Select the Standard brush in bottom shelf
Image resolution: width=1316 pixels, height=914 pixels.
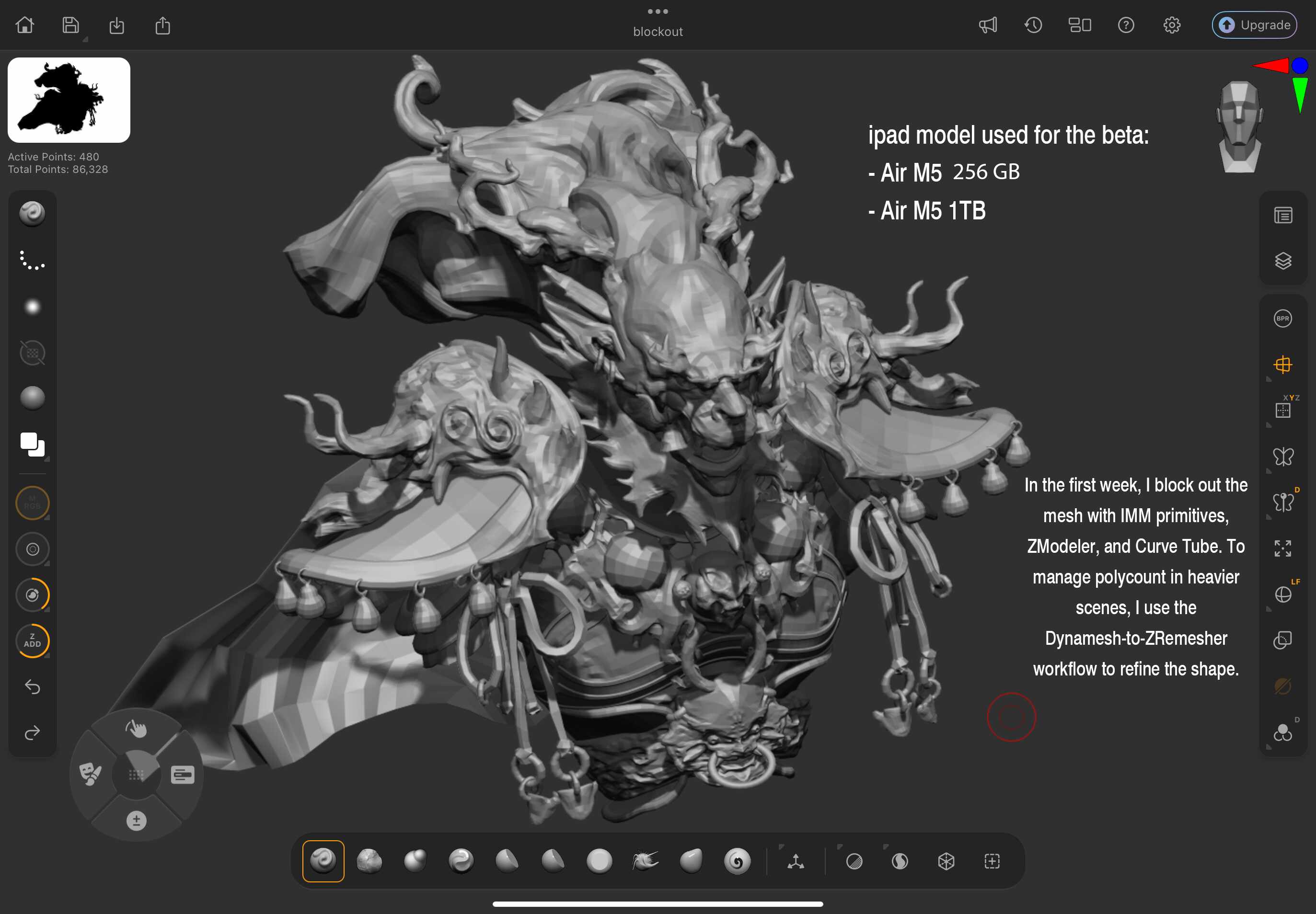(x=323, y=861)
